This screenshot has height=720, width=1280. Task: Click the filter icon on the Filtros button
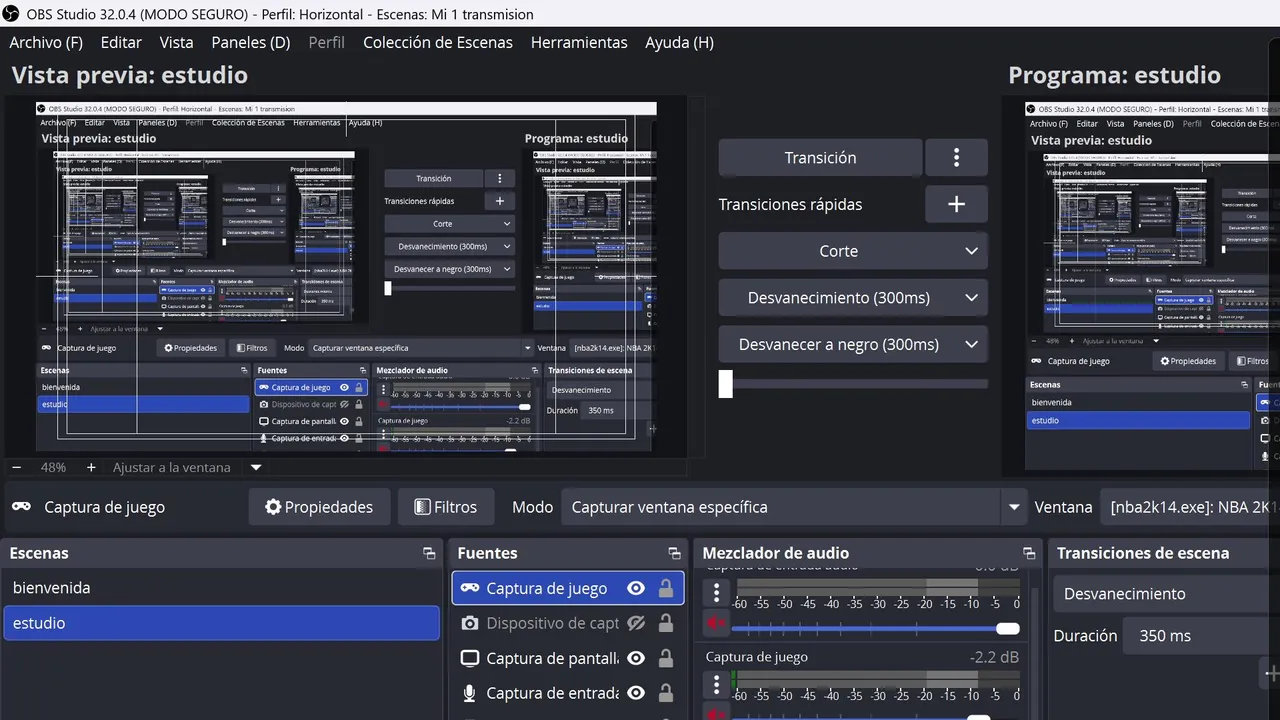(422, 507)
